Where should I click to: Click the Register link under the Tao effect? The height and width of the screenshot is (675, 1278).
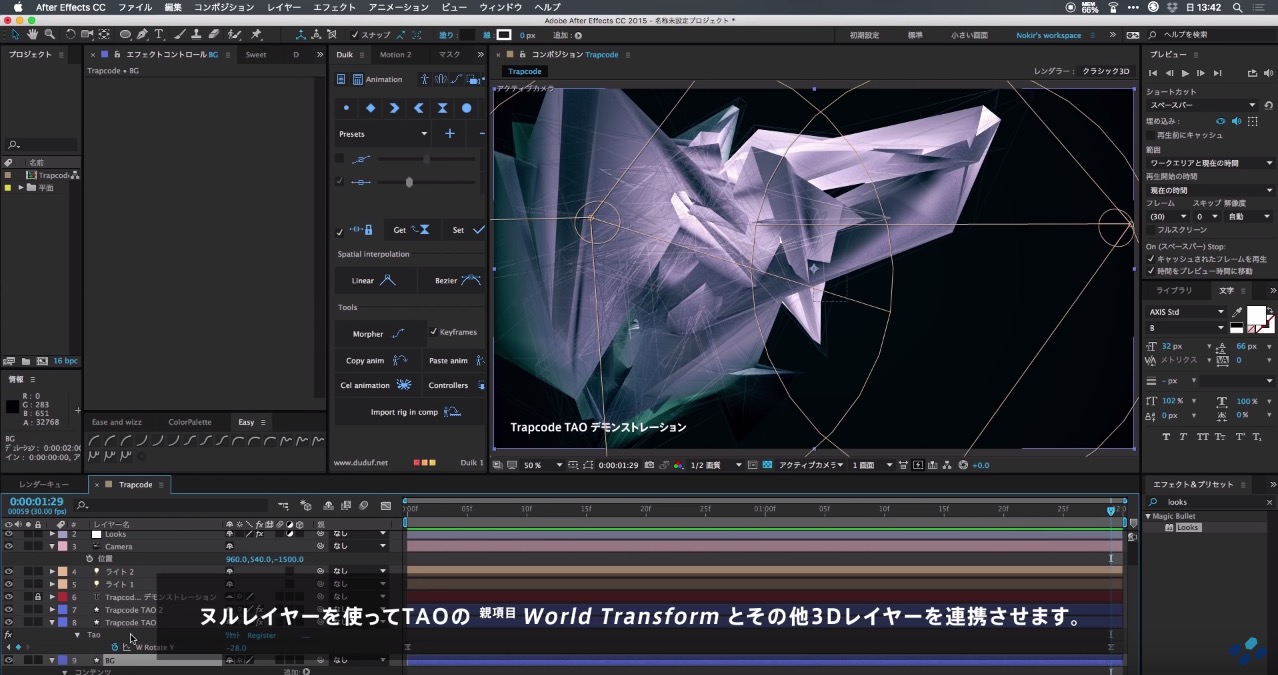point(262,636)
